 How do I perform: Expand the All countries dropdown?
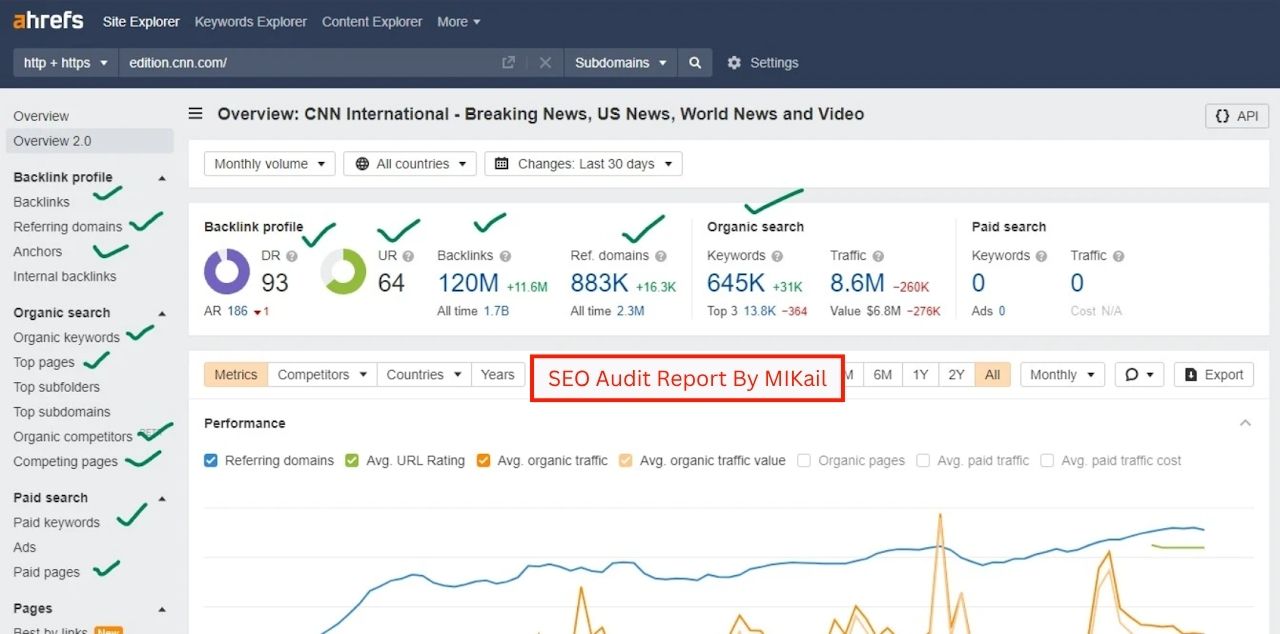tap(410, 164)
